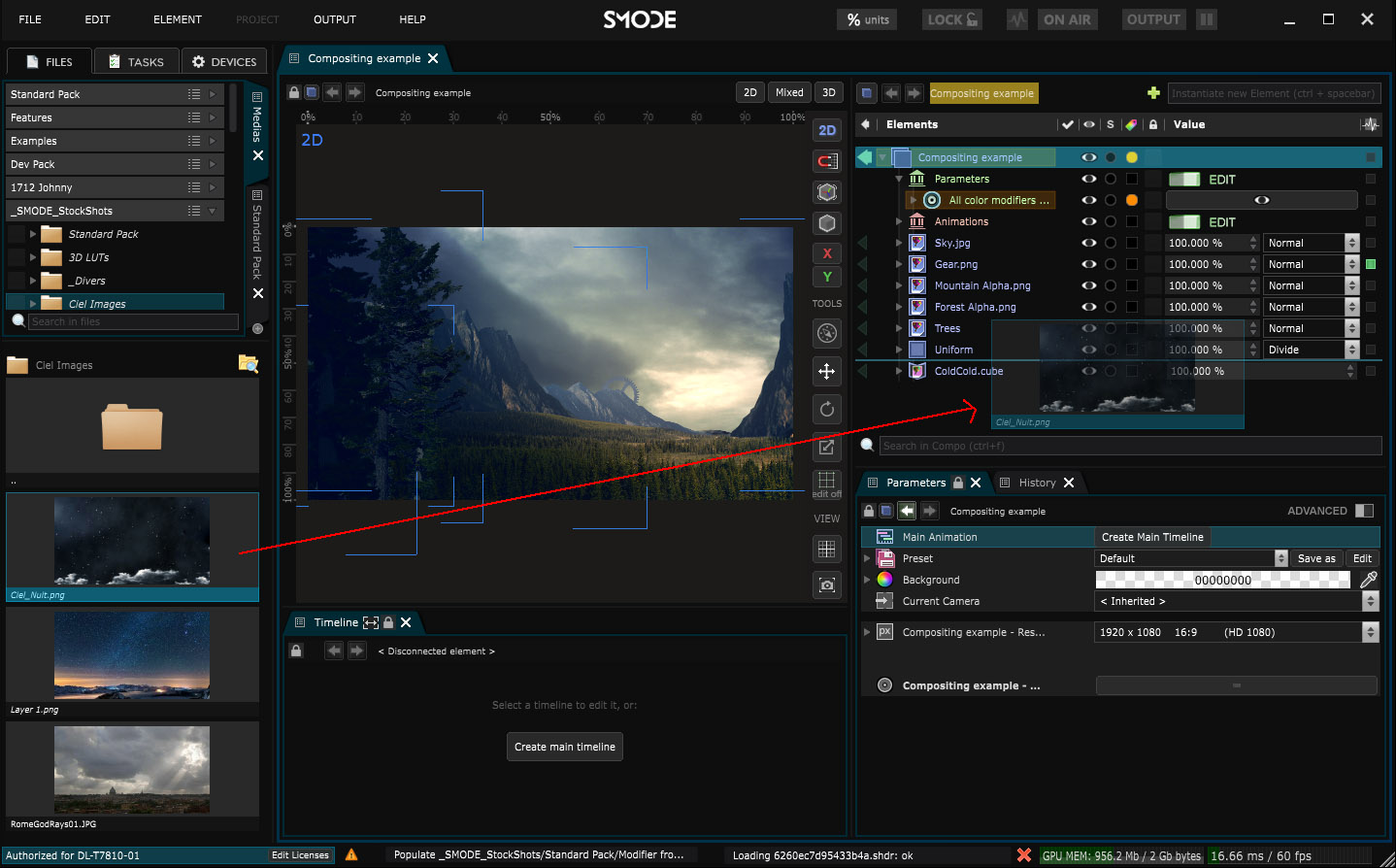The image size is (1396, 868).
Task: Toggle the green checkbox on Gear.png row
Action: 1371,264
